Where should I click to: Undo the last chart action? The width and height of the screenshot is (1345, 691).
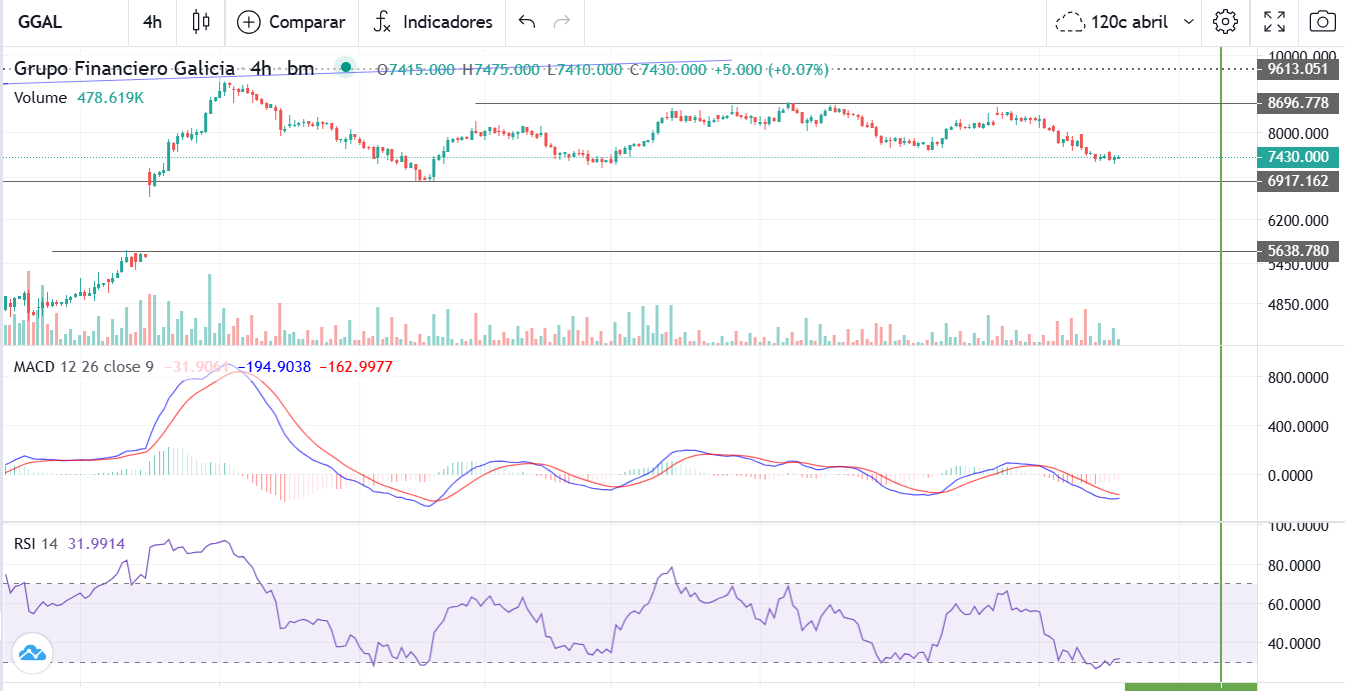[x=527, y=22]
